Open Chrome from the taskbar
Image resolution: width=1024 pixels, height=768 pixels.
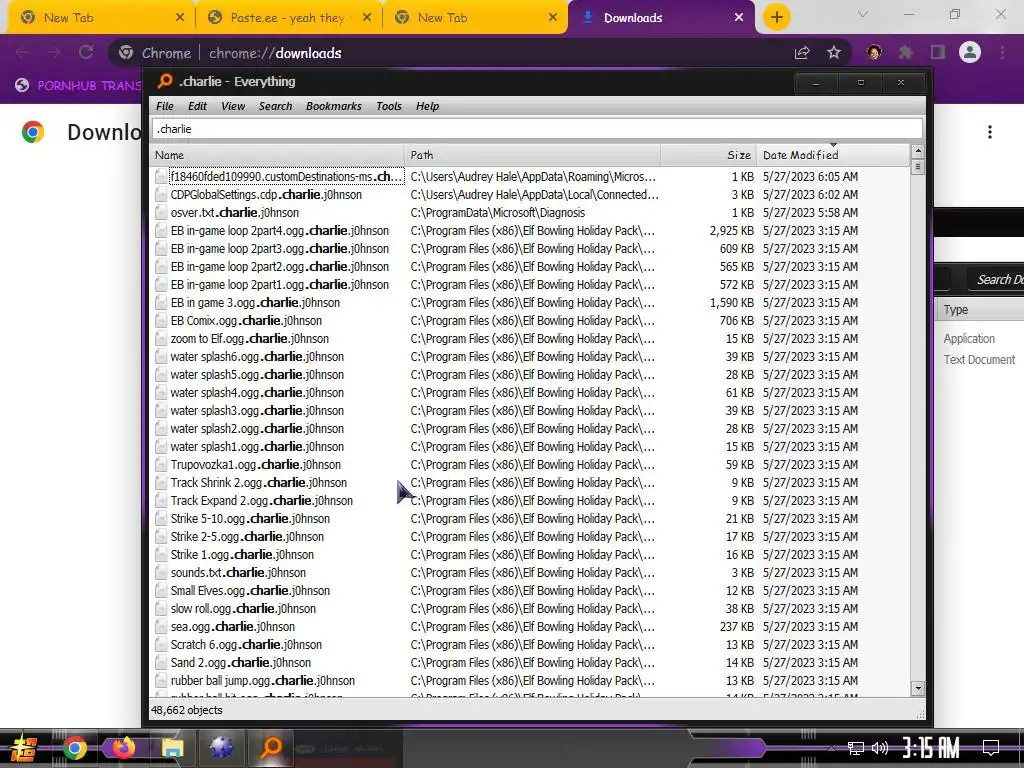[x=74, y=748]
